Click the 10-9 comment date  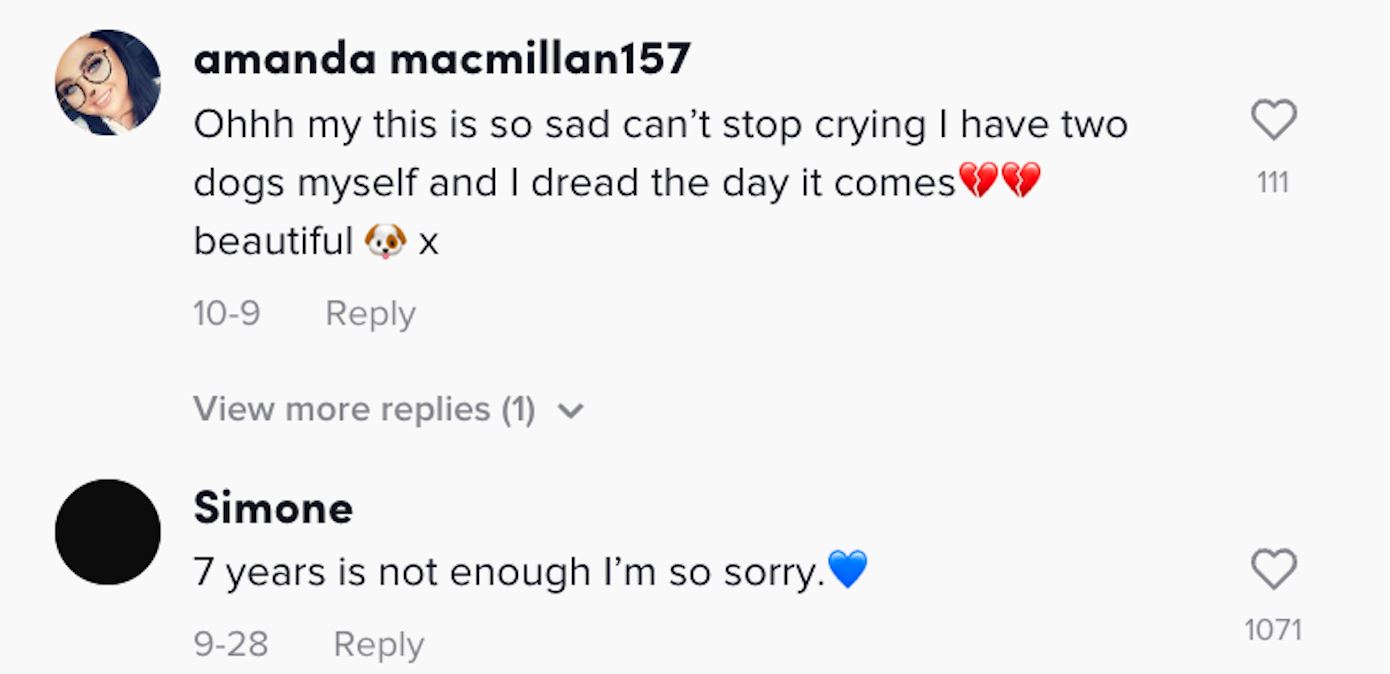coord(227,314)
